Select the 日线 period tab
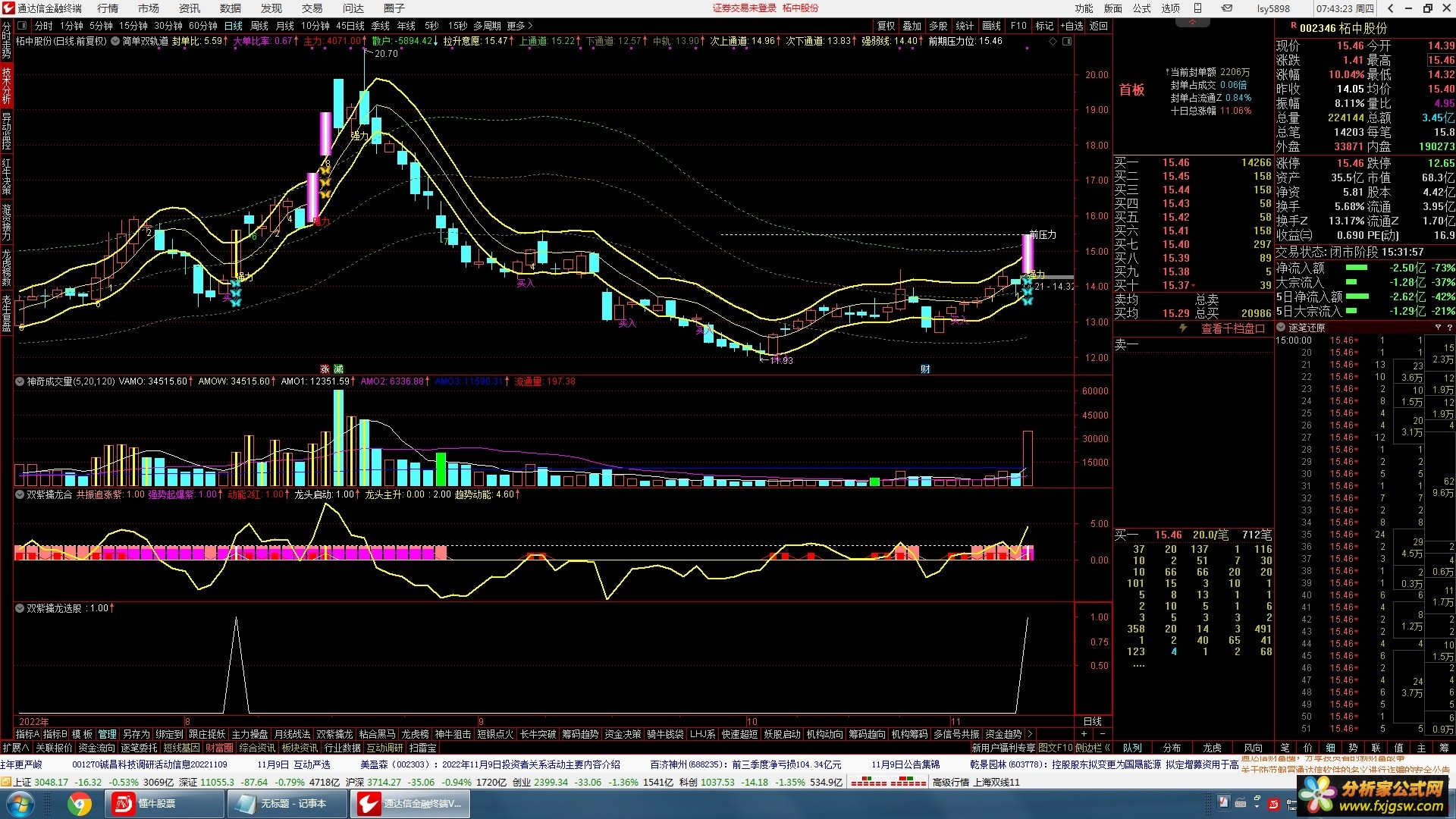 point(234,26)
